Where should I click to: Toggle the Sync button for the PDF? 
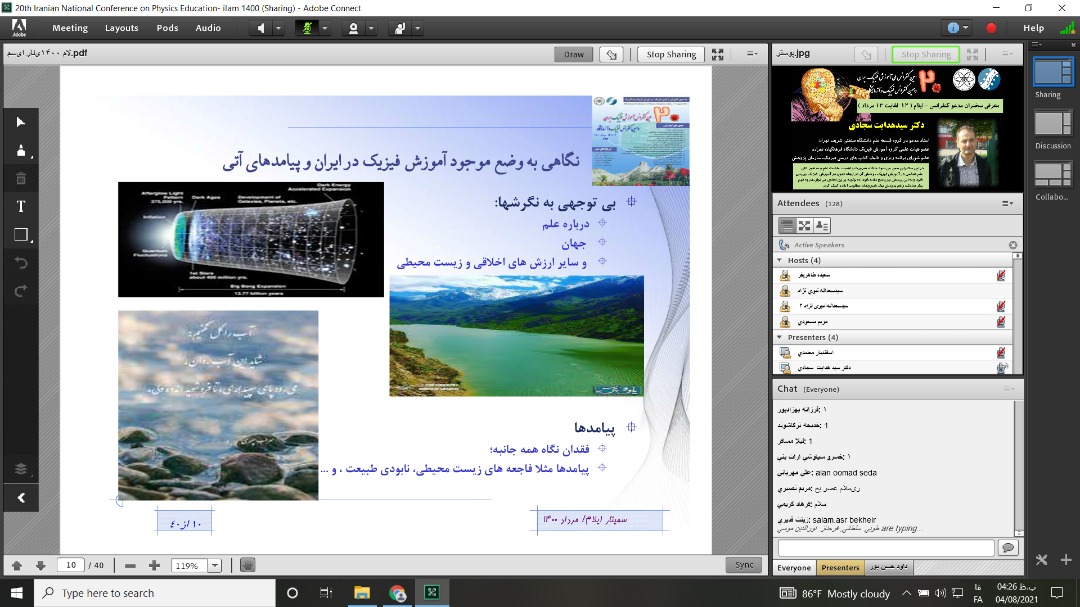[x=744, y=565]
